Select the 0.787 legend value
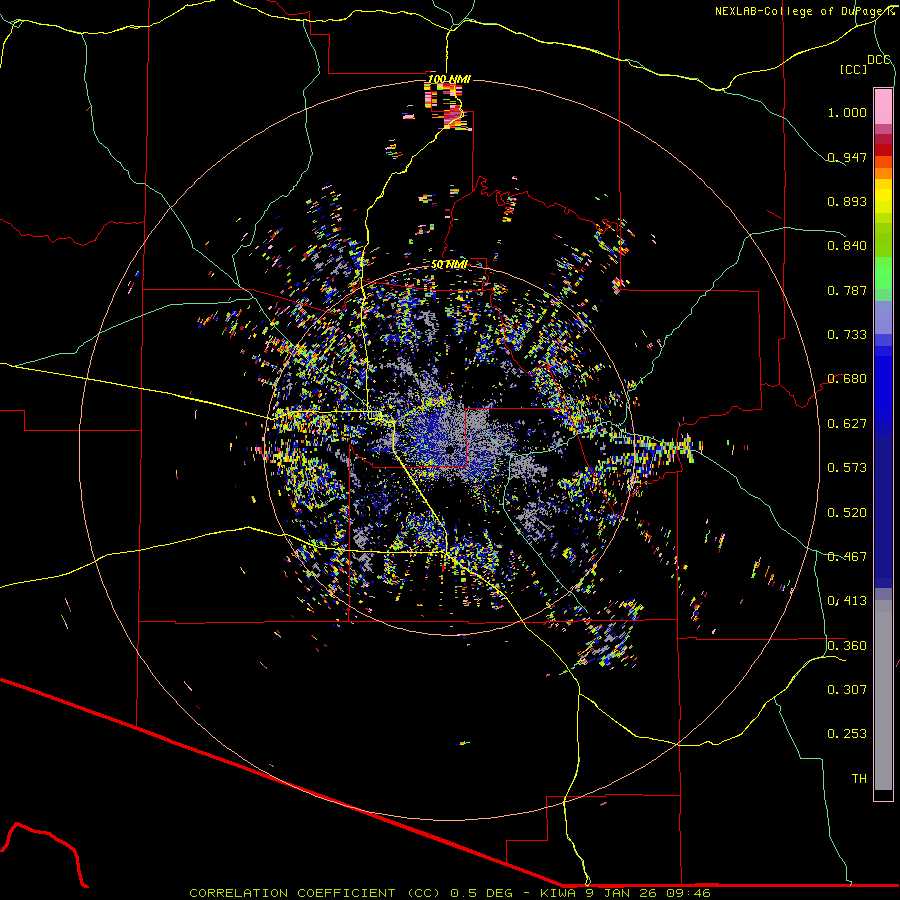900x900 pixels. 847,290
